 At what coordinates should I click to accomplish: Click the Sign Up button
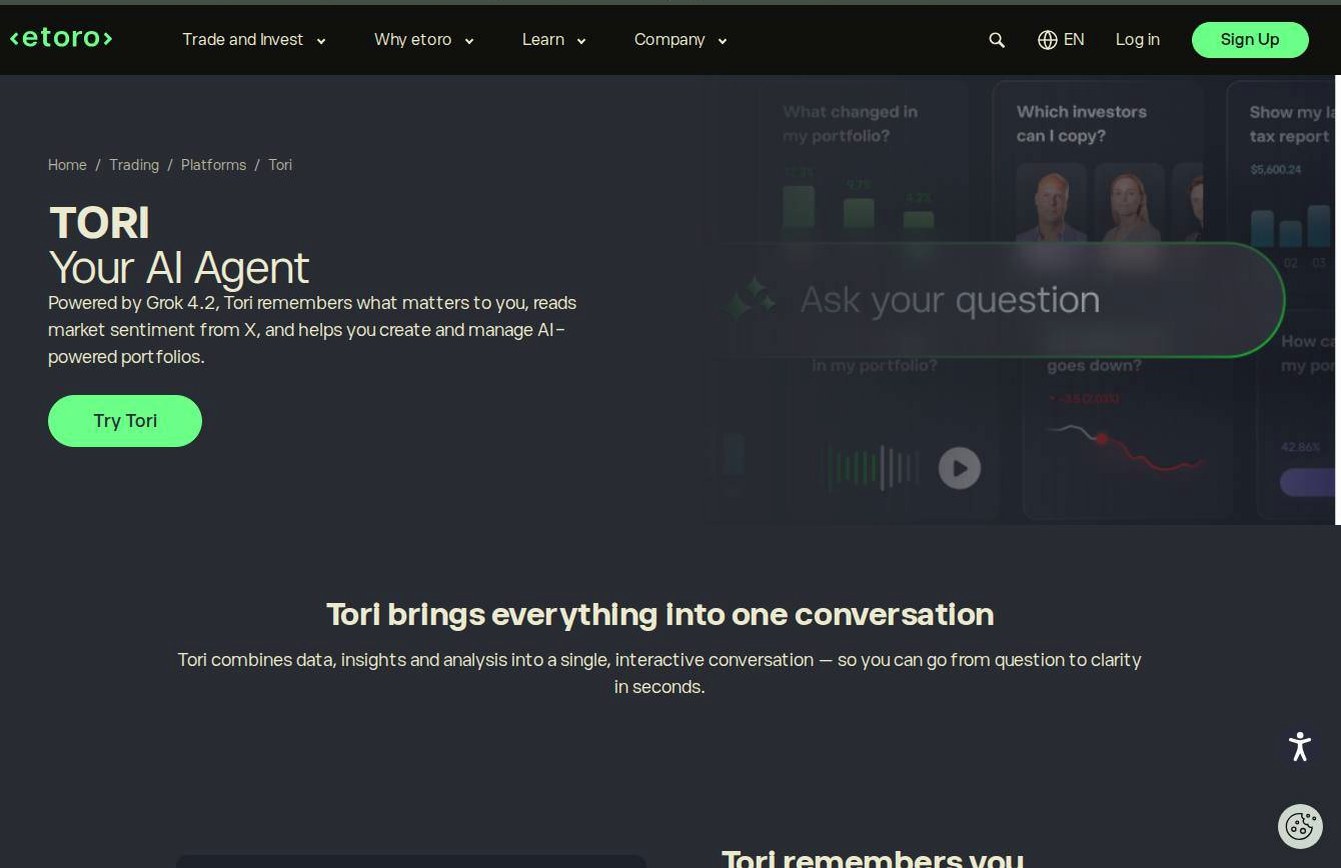(x=1250, y=40)
